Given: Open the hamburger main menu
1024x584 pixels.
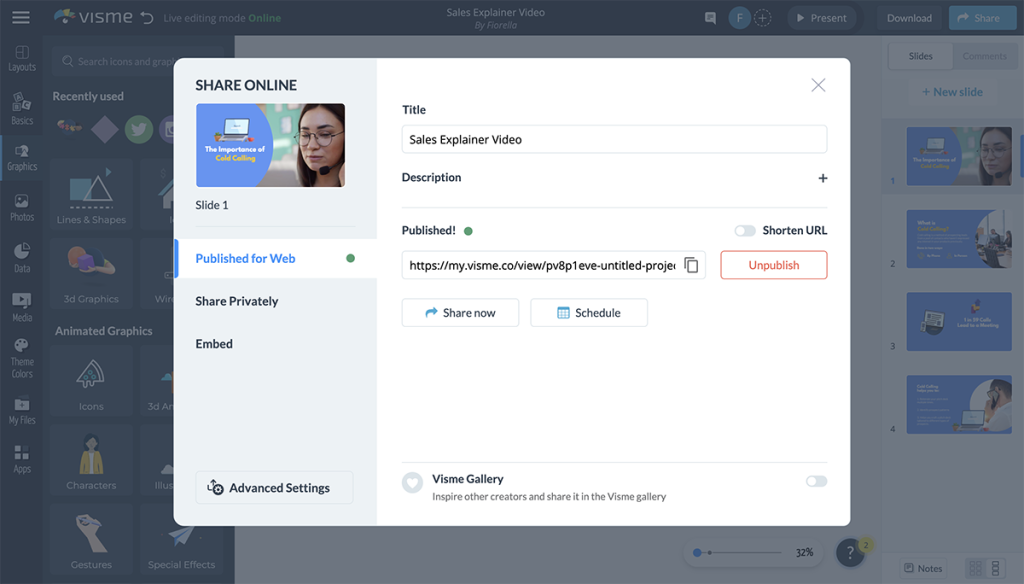Looking at the screenshot, I should pyautogui.click(x=20, y=18).
